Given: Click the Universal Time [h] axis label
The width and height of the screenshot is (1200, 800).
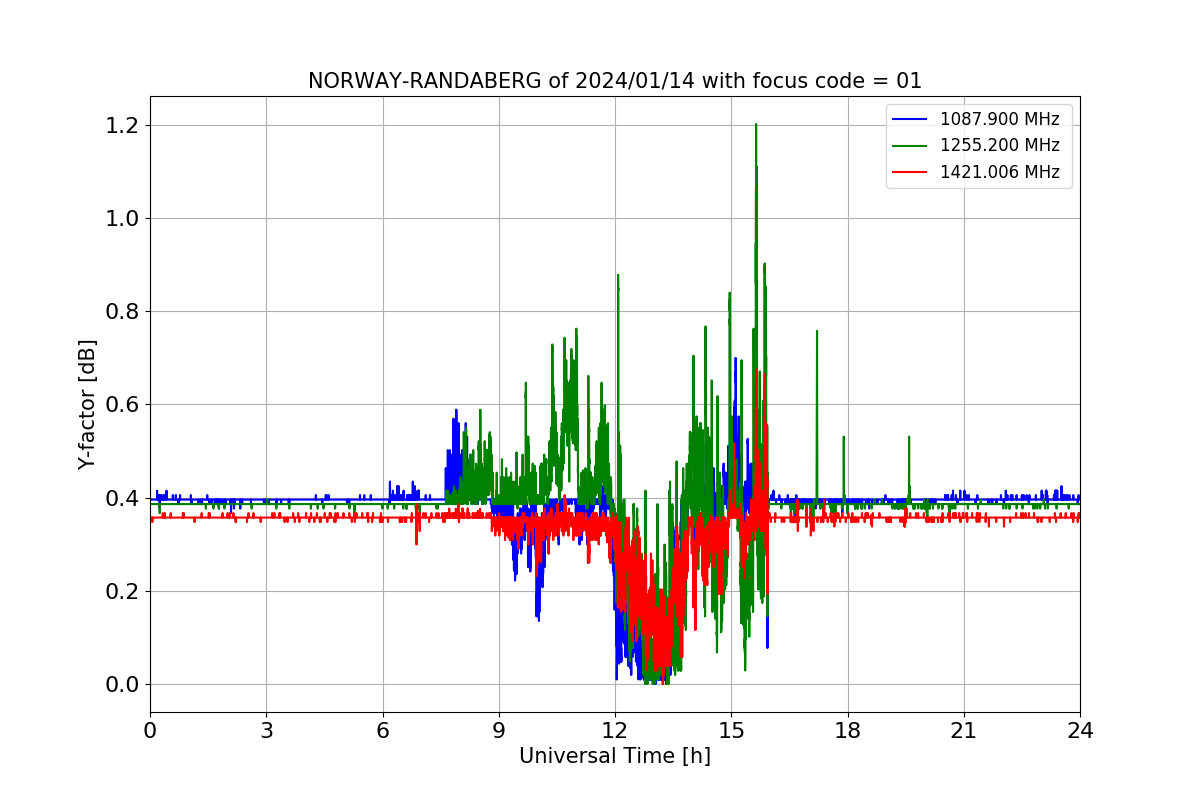Looking at the screenshot, I should [x=615, y=756].
